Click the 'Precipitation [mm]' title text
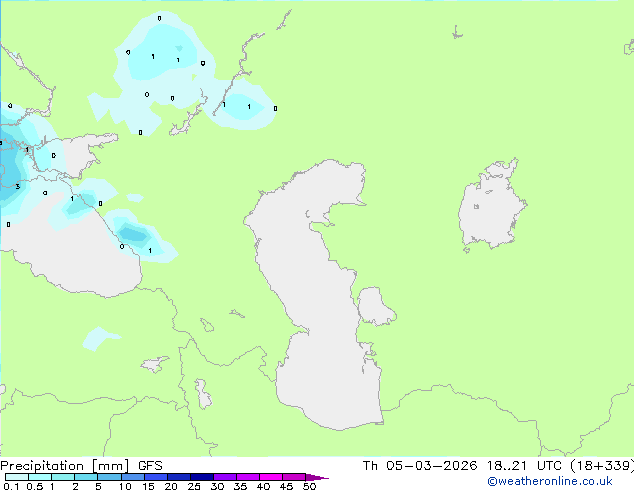The width and height of the screenshot is (634, 490). (65, 466)
